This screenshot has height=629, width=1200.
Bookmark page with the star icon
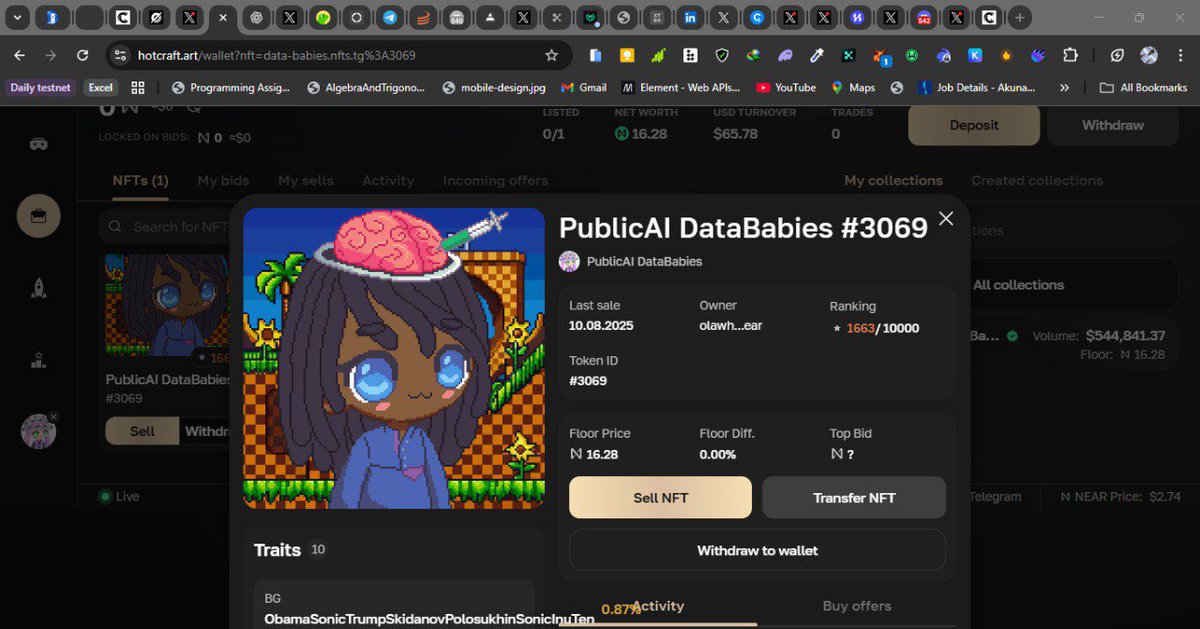point(551,56)
